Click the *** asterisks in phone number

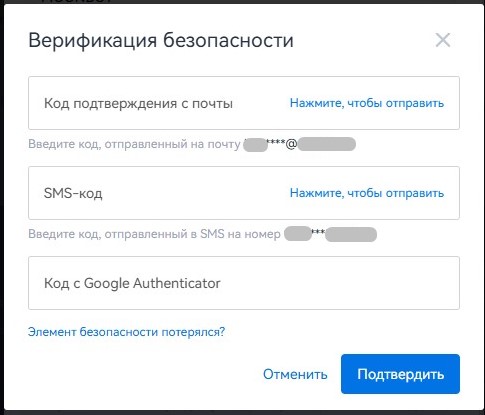[318, 232]
